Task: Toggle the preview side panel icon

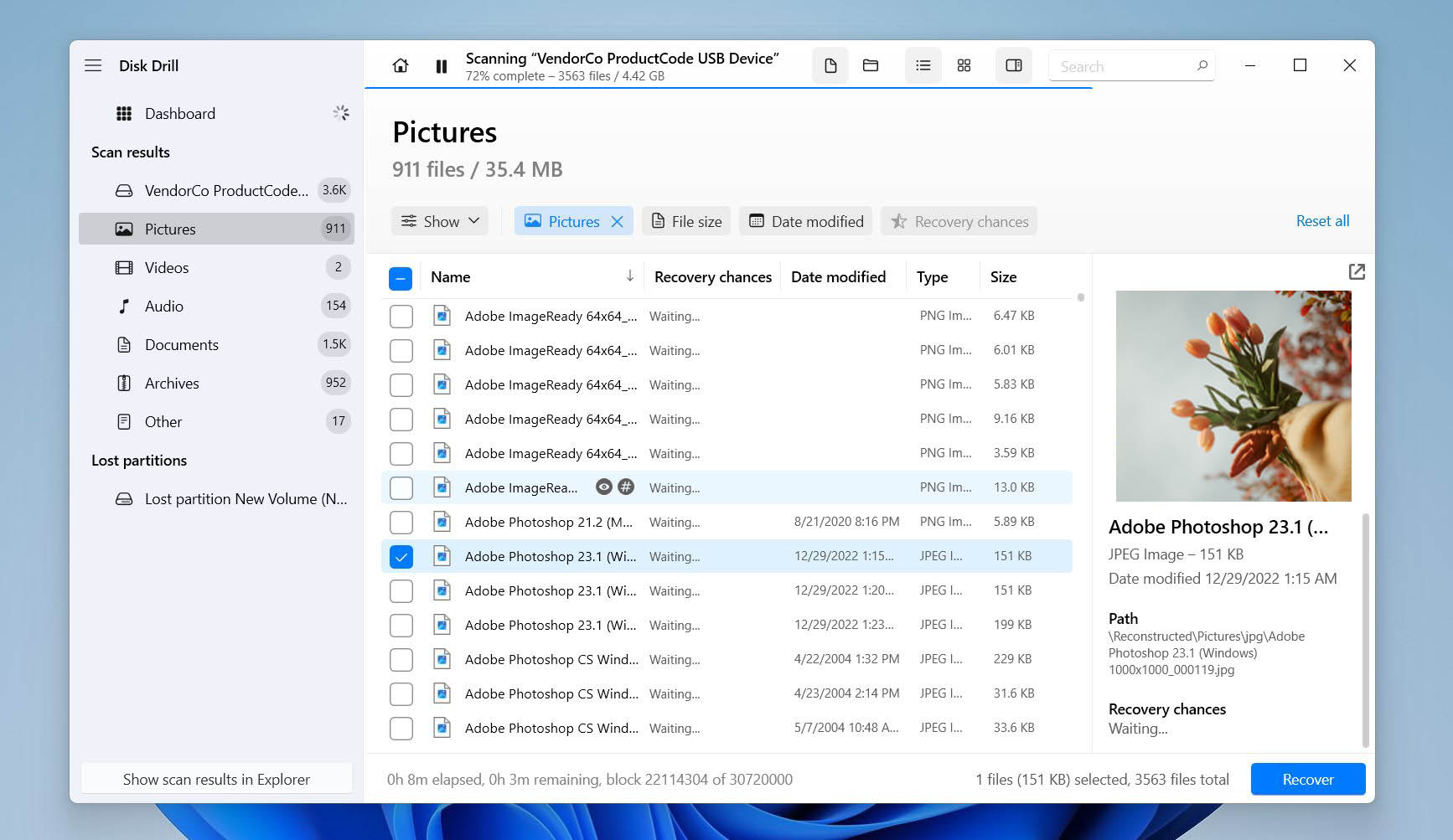Action: (x=1014, y=65)
